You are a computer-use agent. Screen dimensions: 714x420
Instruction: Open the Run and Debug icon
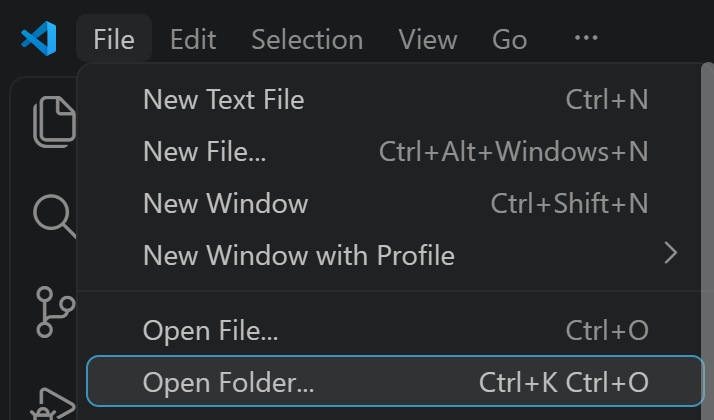[x=53, y=404]
